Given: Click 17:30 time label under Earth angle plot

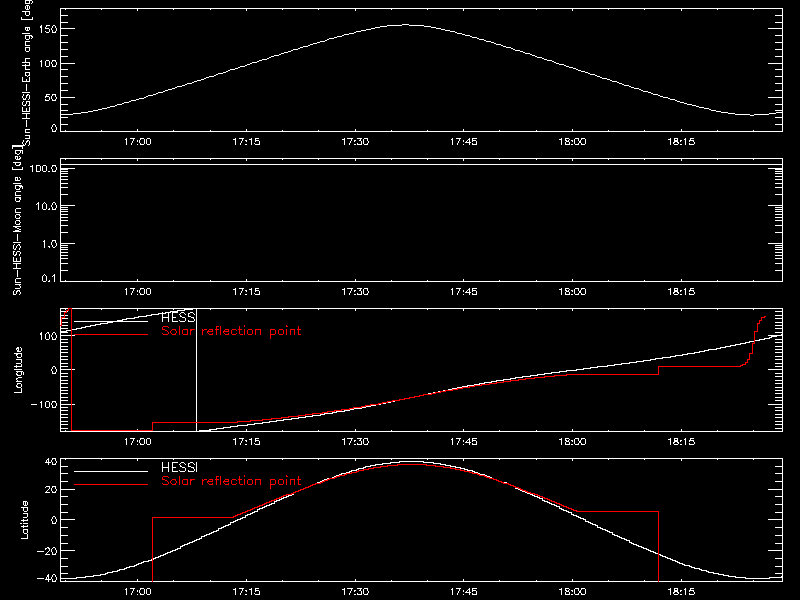Looking at the screenshot, I should 355,142.
